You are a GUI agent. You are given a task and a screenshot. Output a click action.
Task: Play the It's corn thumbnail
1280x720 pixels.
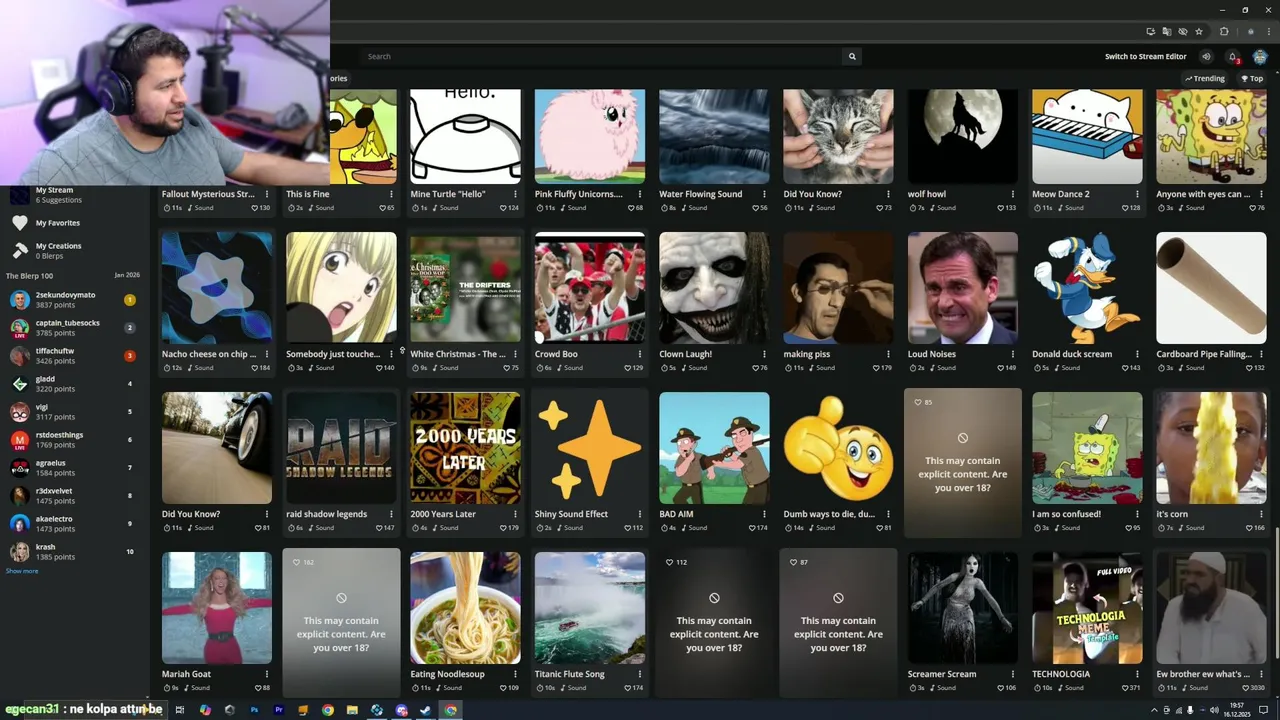(x=1211, y=448)
